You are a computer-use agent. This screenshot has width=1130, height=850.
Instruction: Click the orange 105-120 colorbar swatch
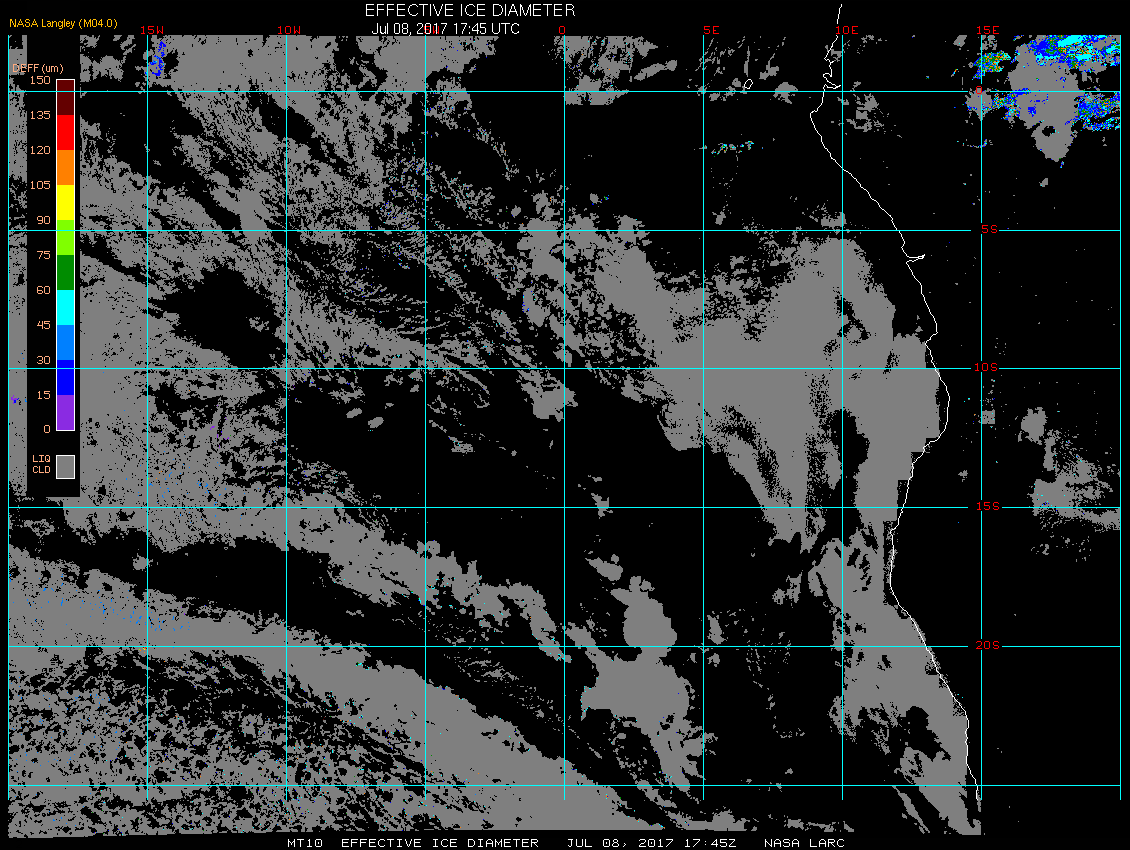tap(66, 167)
